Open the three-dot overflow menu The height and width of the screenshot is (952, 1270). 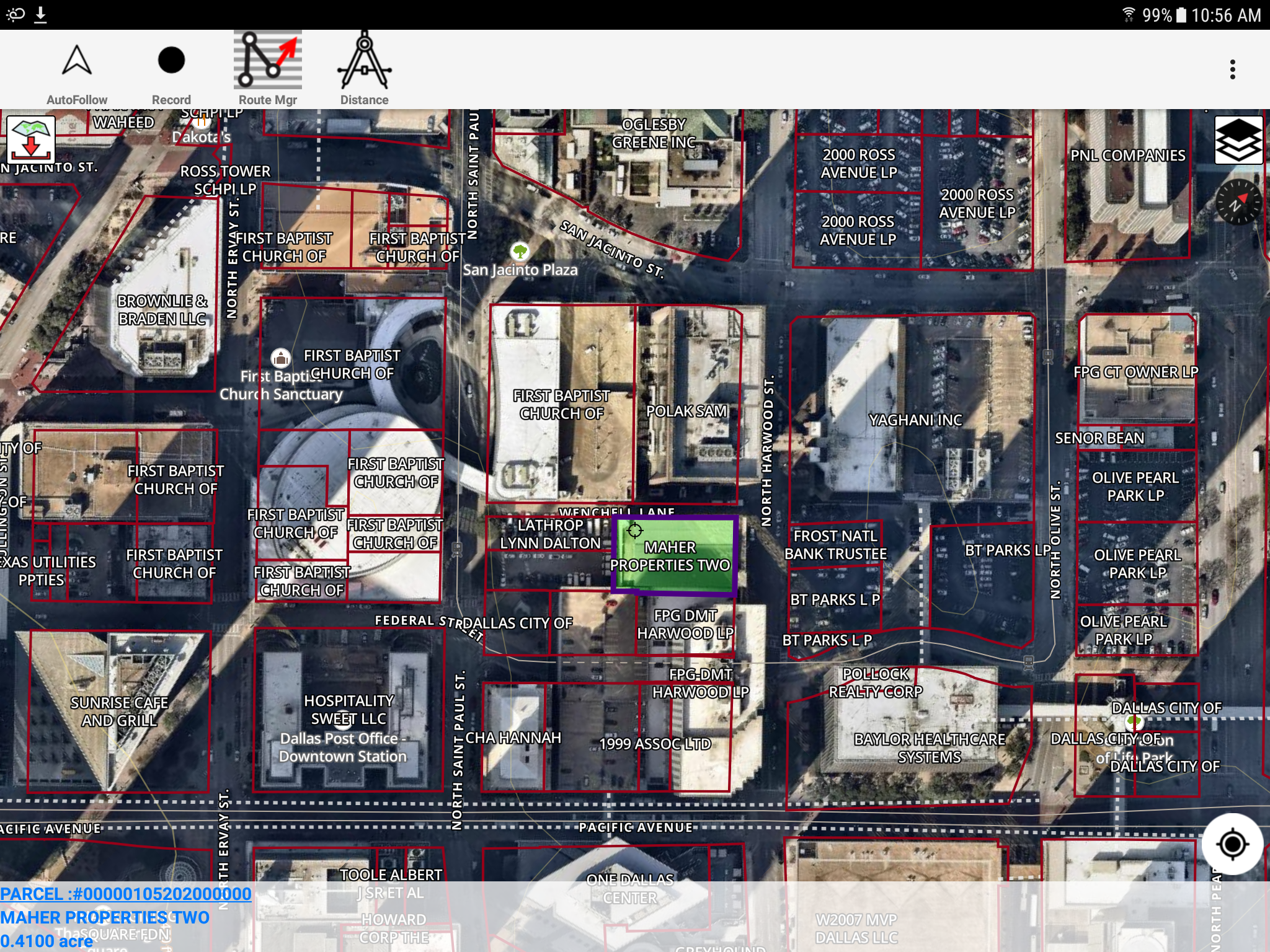pos(1233,69)
